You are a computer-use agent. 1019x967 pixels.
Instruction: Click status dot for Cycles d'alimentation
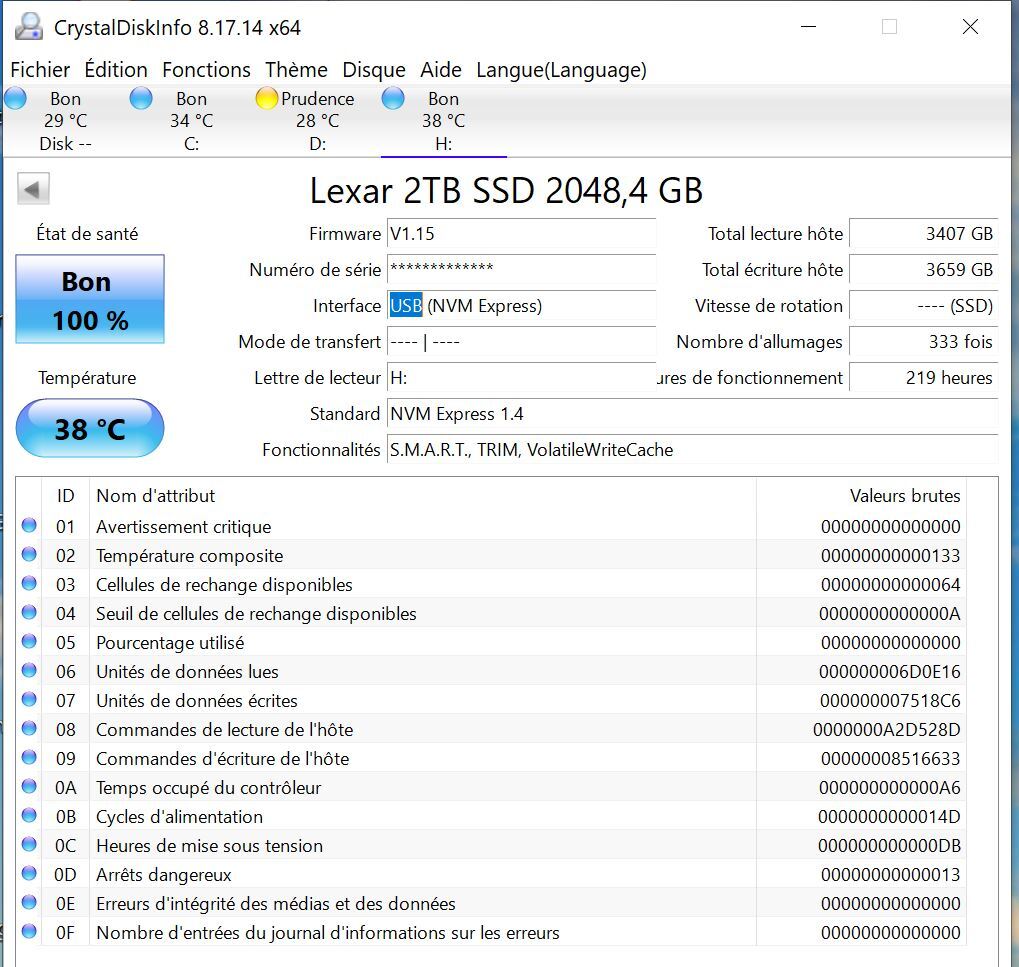click(x=29, y=815)
